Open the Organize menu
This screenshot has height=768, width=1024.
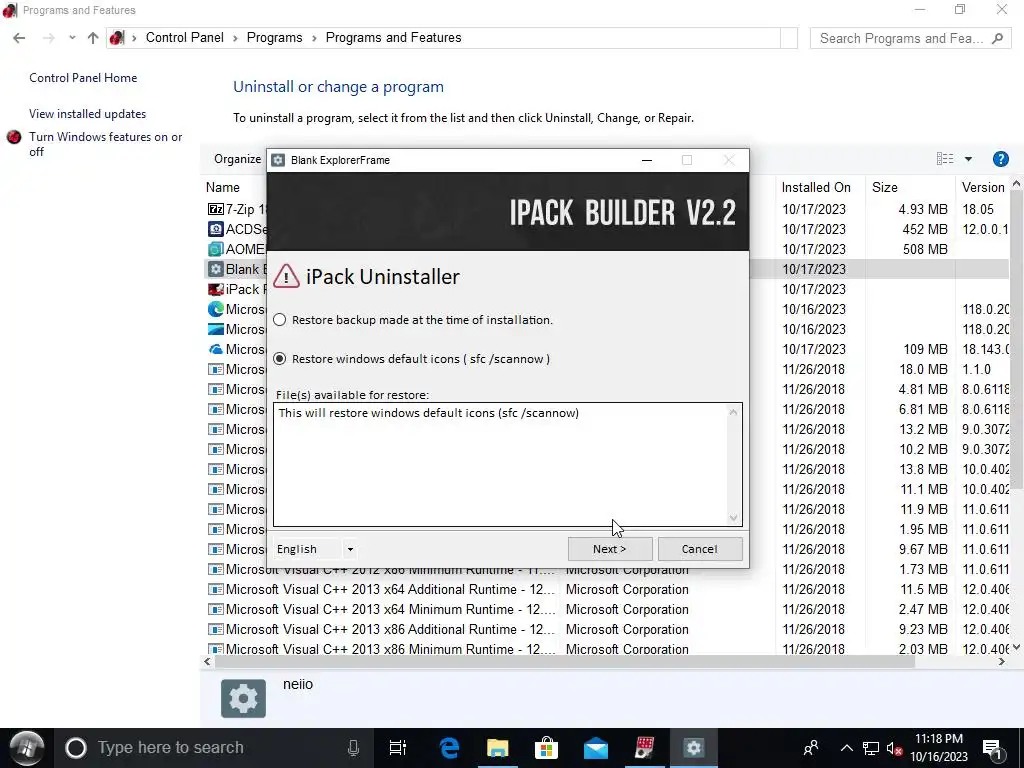click(x=238, y=159)
